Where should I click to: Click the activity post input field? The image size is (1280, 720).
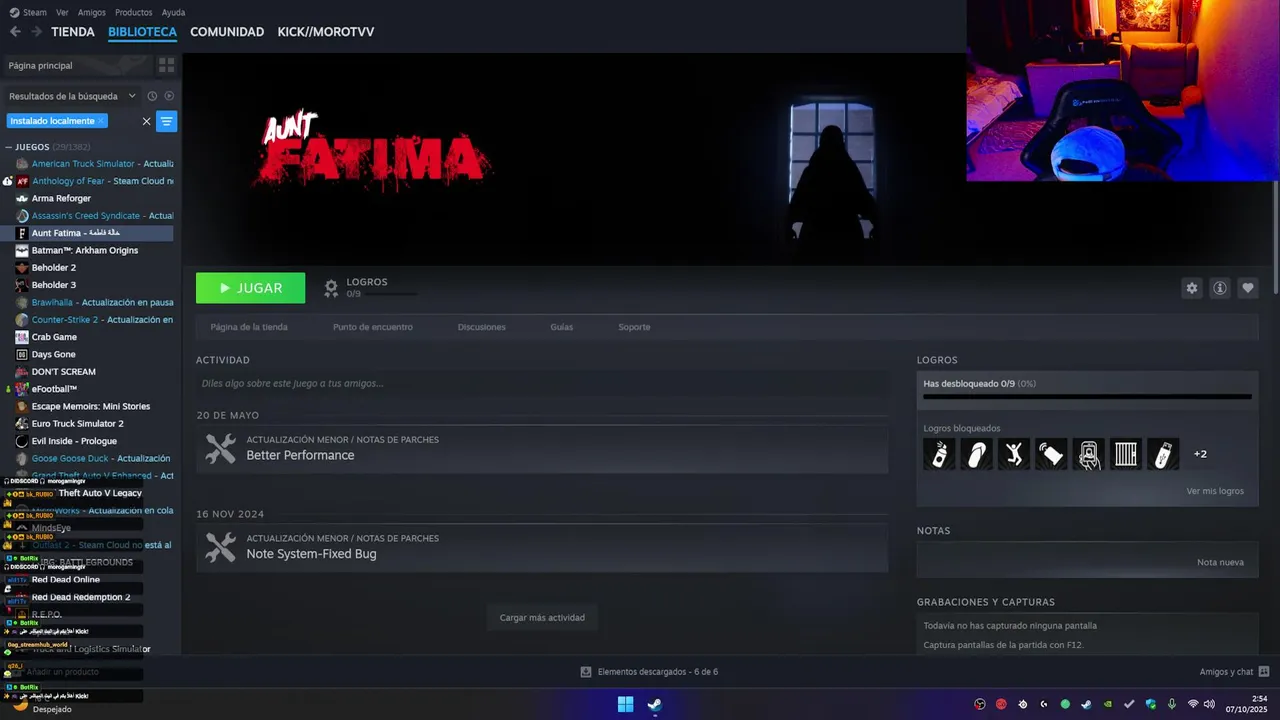pos(542,383)
